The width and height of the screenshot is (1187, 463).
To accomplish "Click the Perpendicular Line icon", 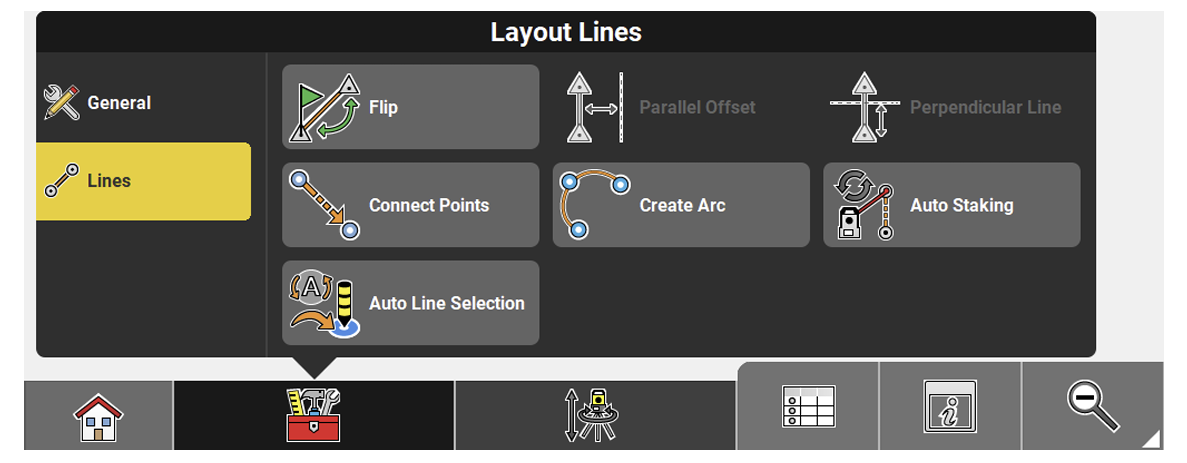I will point(864,107).
